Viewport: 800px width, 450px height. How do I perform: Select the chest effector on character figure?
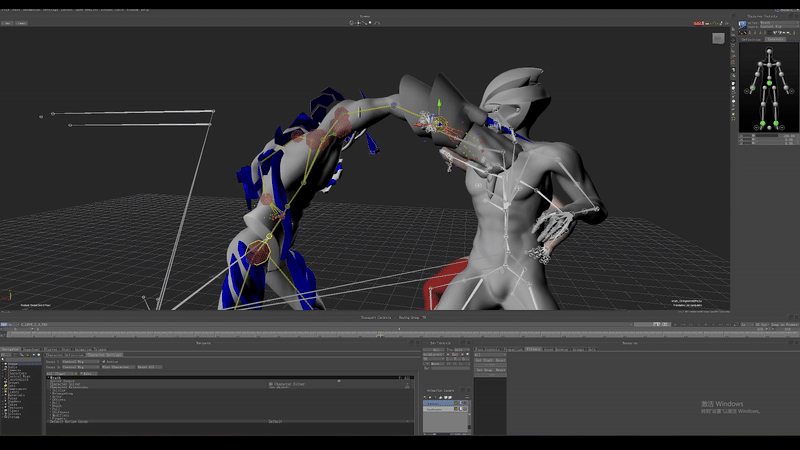769,65
